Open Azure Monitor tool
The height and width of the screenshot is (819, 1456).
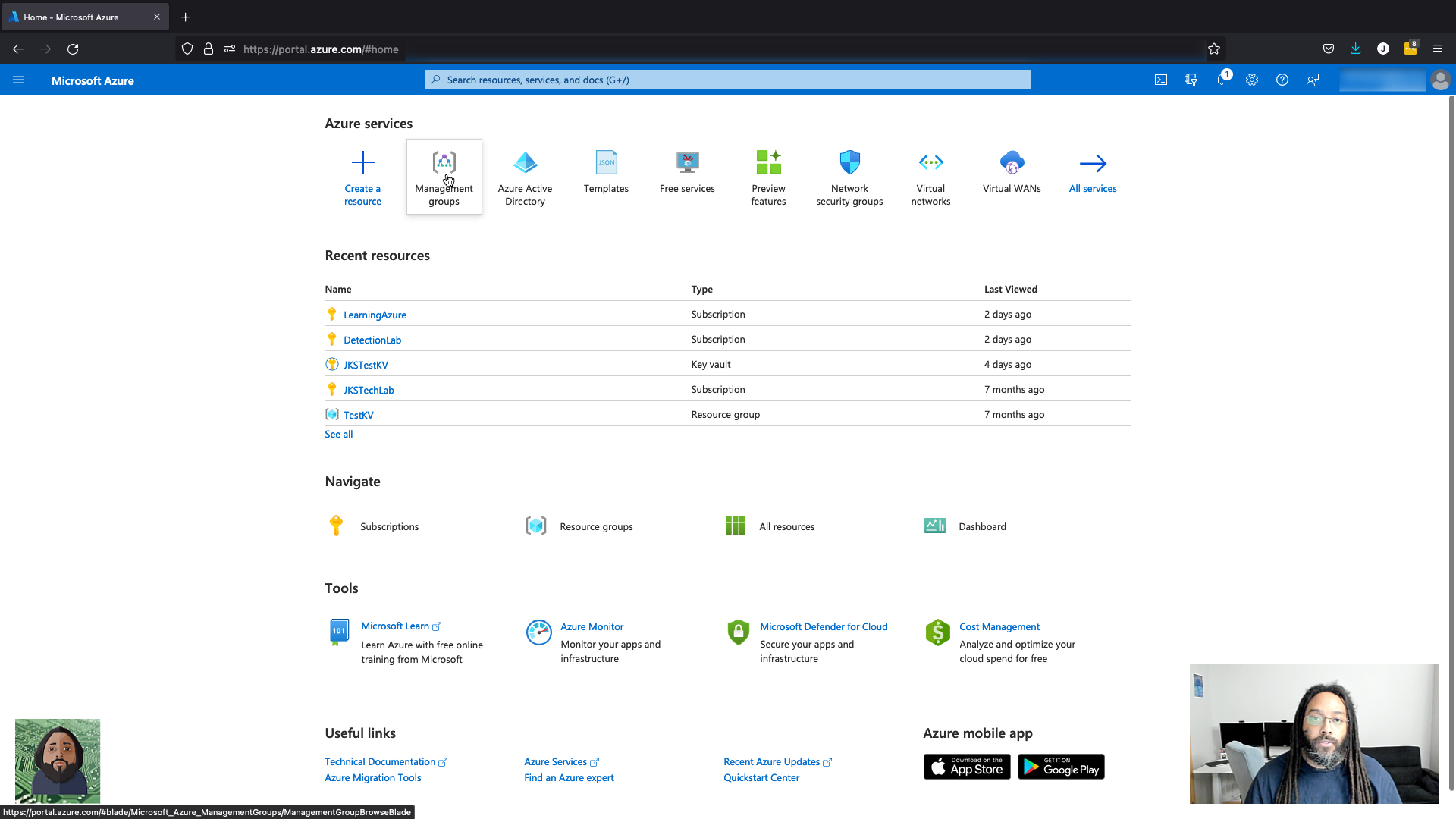coord(591,626)
